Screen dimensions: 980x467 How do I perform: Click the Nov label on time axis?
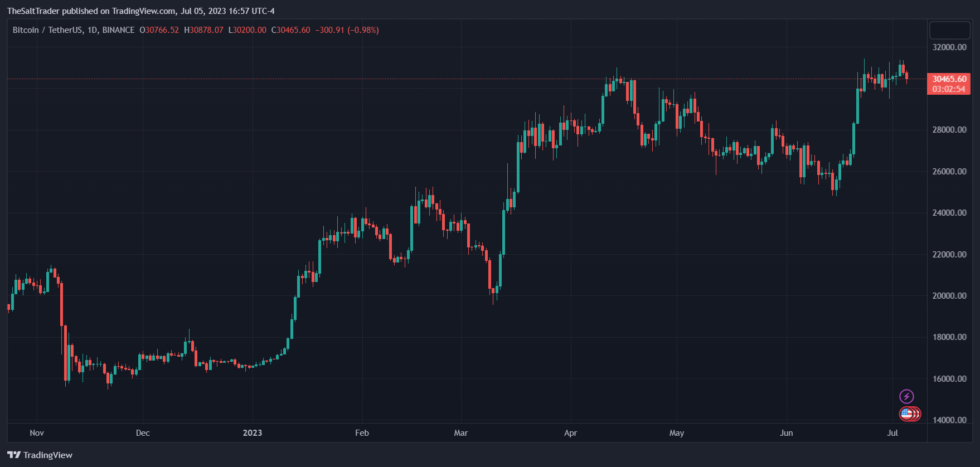click(x=36, y=433)
